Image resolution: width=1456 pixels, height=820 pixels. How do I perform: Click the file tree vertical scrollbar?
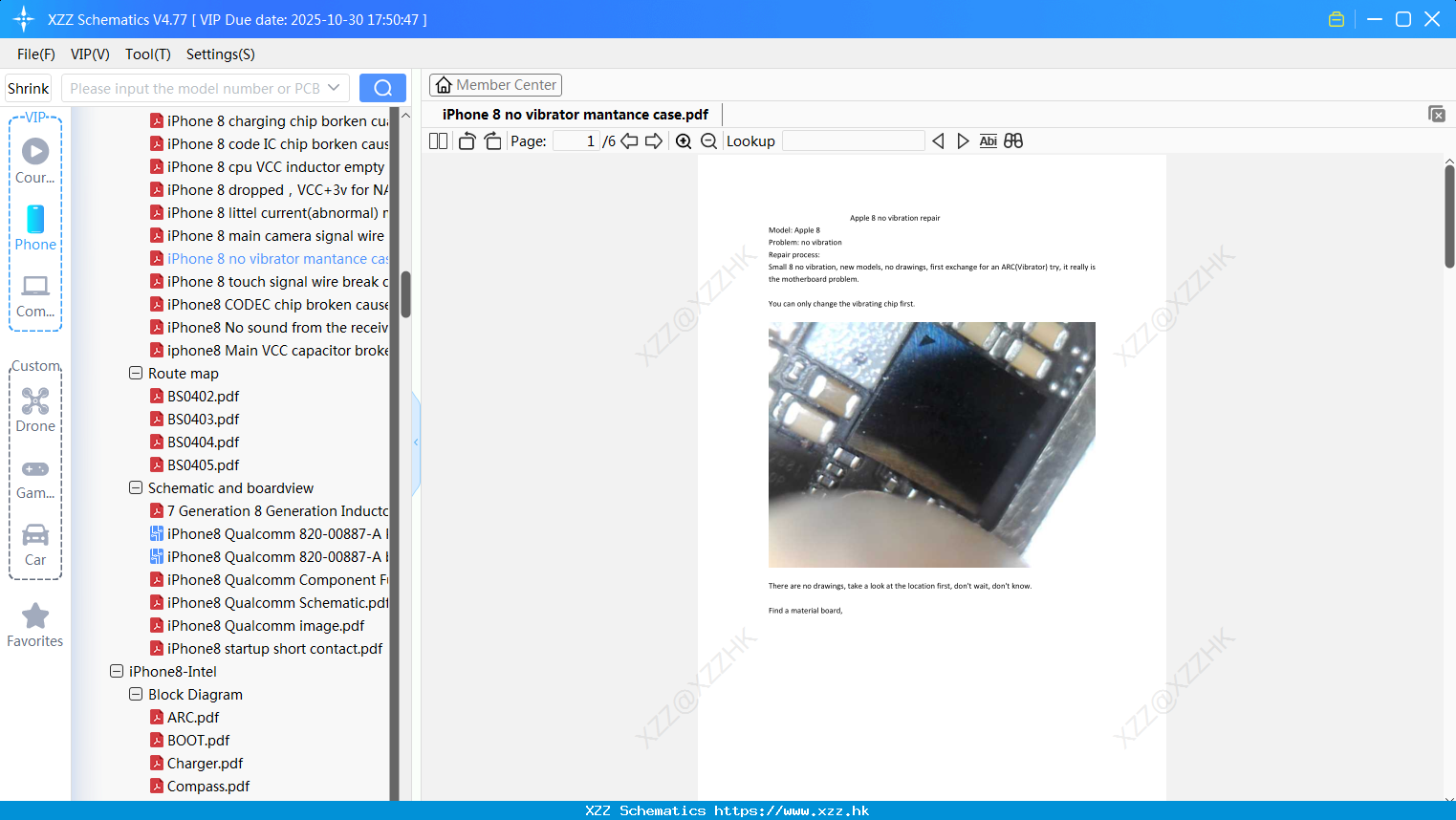point(405,294)
